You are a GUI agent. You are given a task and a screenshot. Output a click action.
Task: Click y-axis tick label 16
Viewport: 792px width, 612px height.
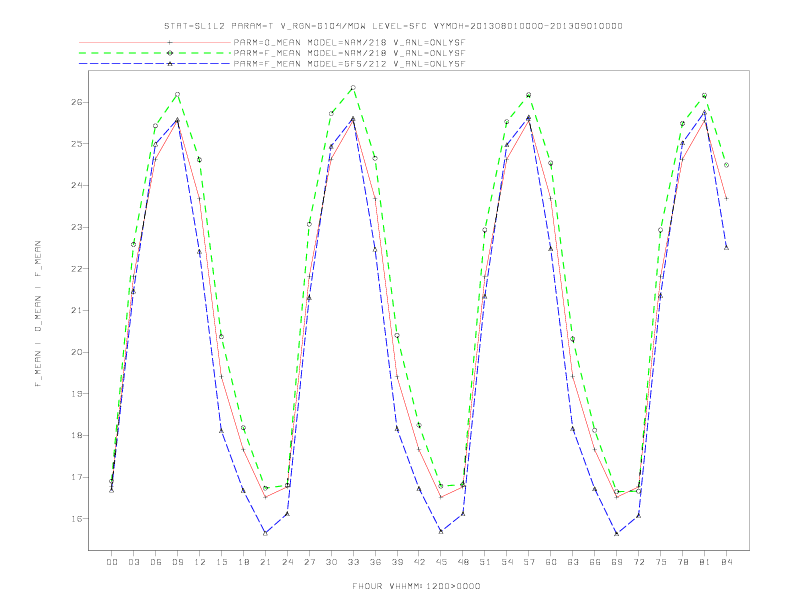77,519
